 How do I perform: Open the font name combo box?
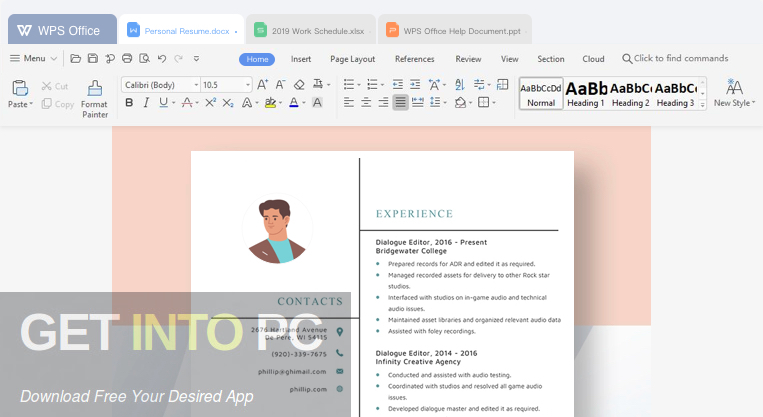pos(161,85)
